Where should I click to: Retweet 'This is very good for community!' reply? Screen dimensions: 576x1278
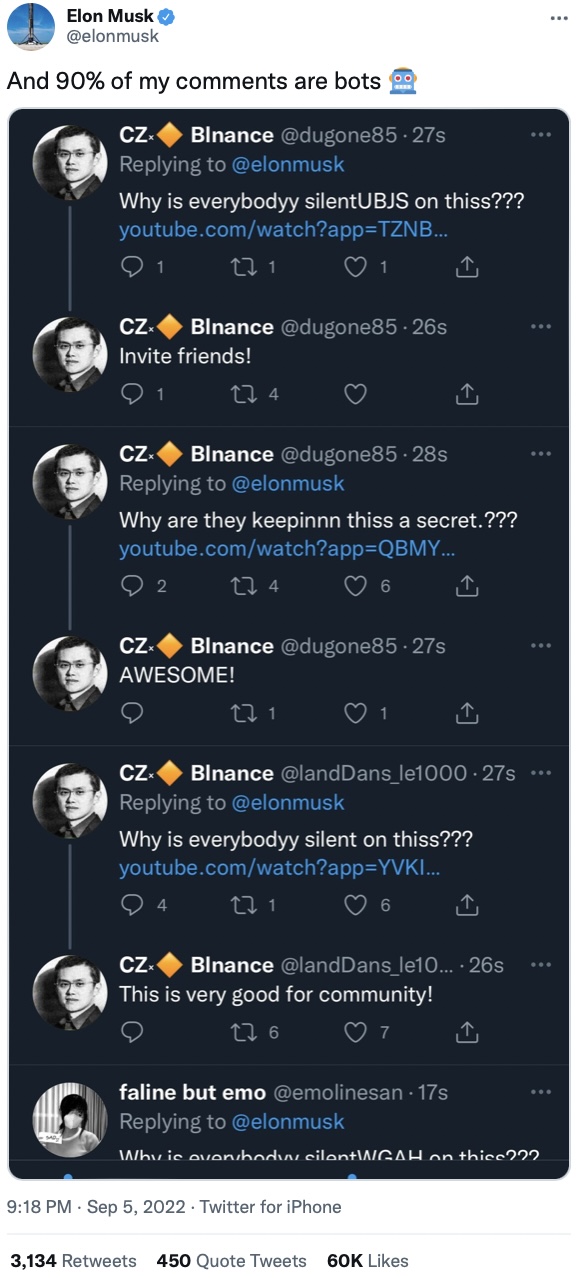pos(242,1032)
